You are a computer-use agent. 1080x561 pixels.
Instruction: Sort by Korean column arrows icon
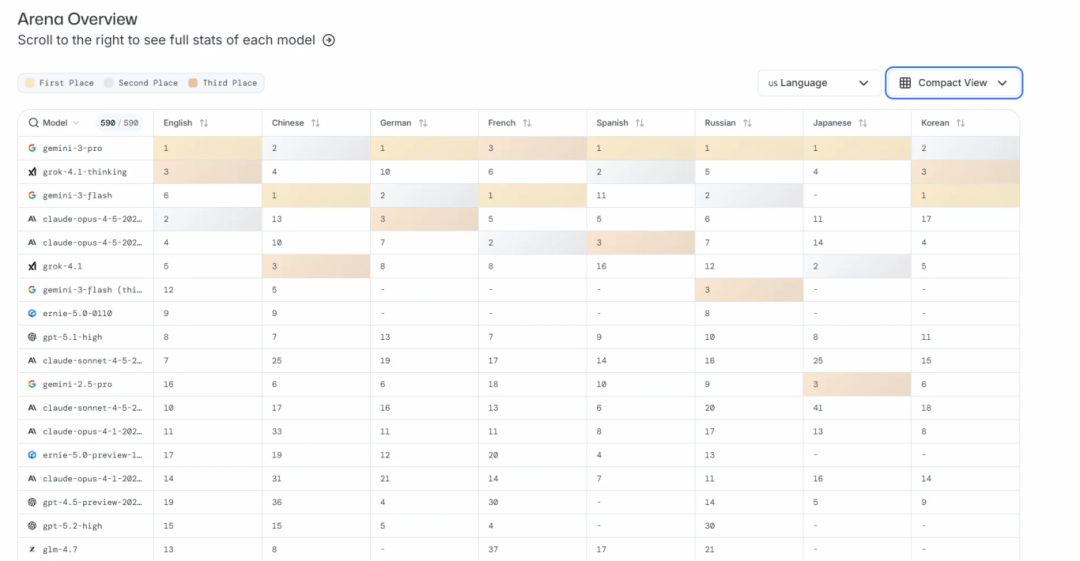960,123
